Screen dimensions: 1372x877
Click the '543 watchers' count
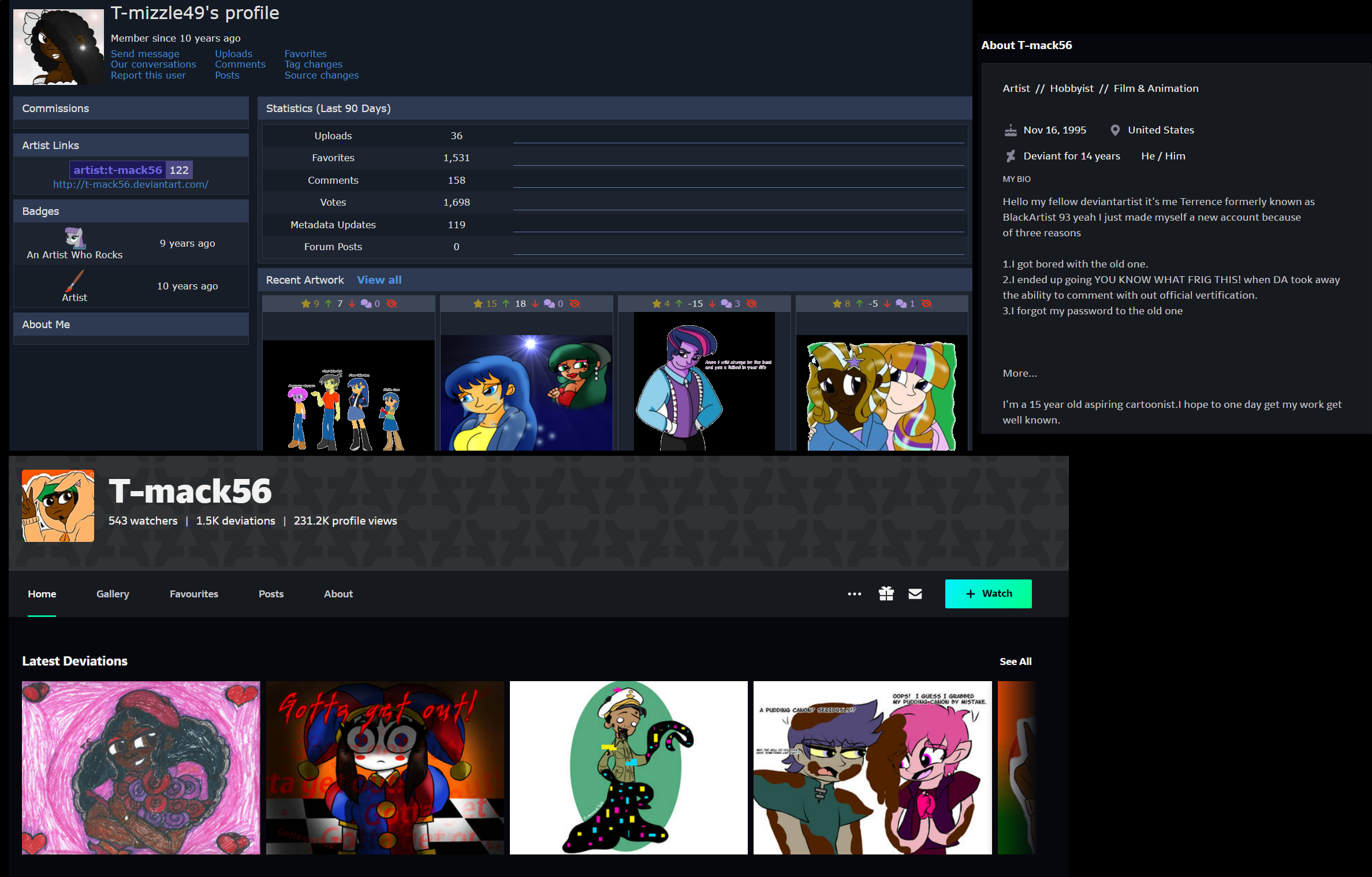tap(143, 521)
